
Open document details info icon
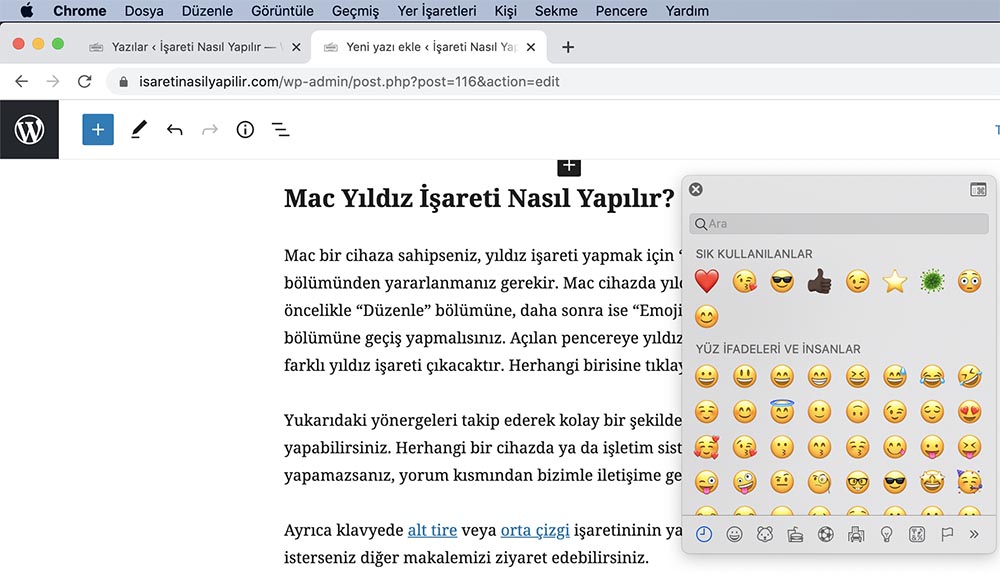(245, 130)
